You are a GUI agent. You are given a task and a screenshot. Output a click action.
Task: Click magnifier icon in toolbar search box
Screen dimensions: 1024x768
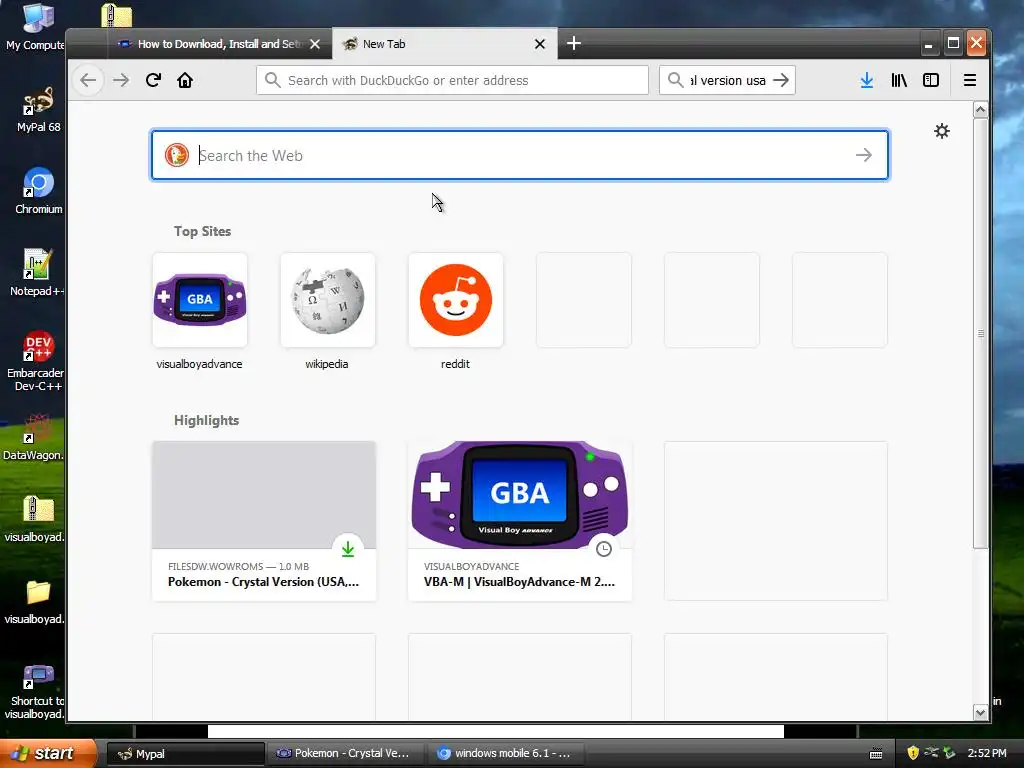pyautogui.click(x=675, y=80)
